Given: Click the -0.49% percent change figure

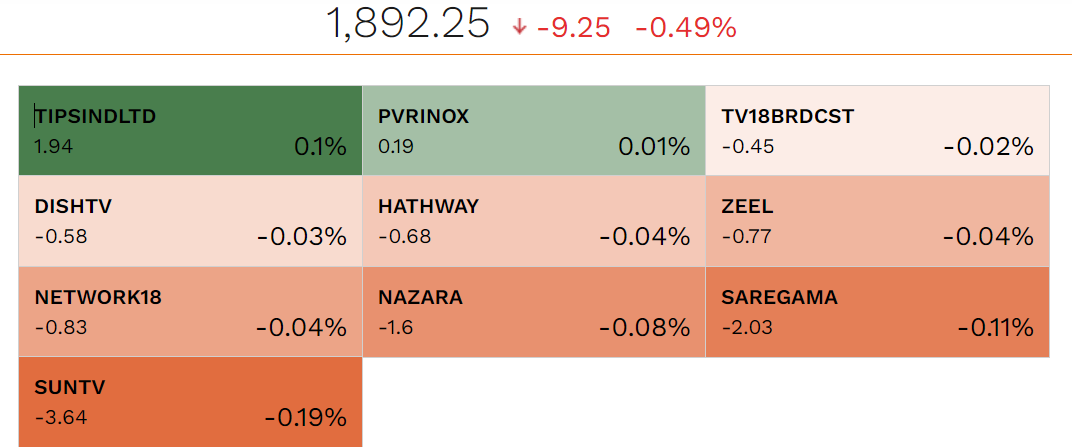Looking at the screenshot, I should click(x=685, y=27).
